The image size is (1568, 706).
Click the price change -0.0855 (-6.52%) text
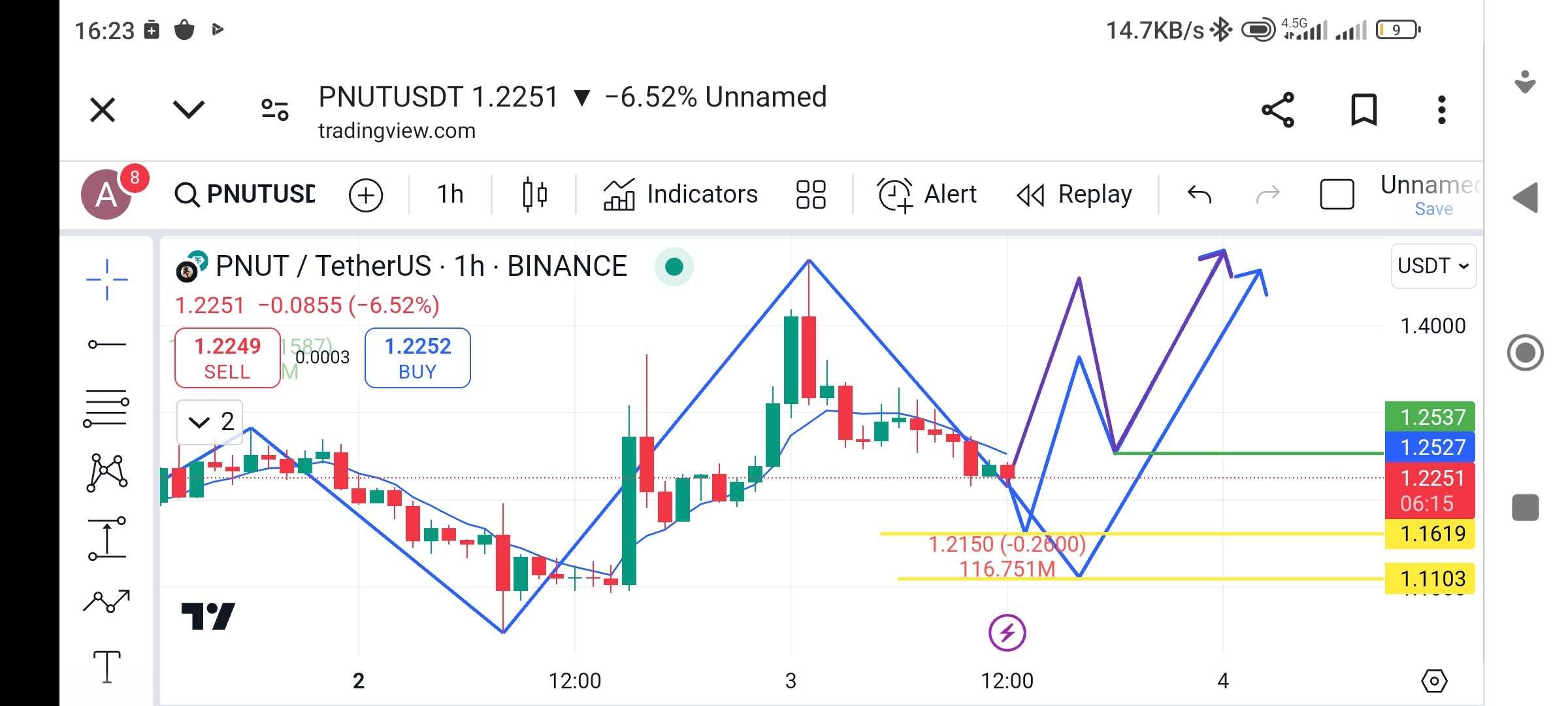348,305
